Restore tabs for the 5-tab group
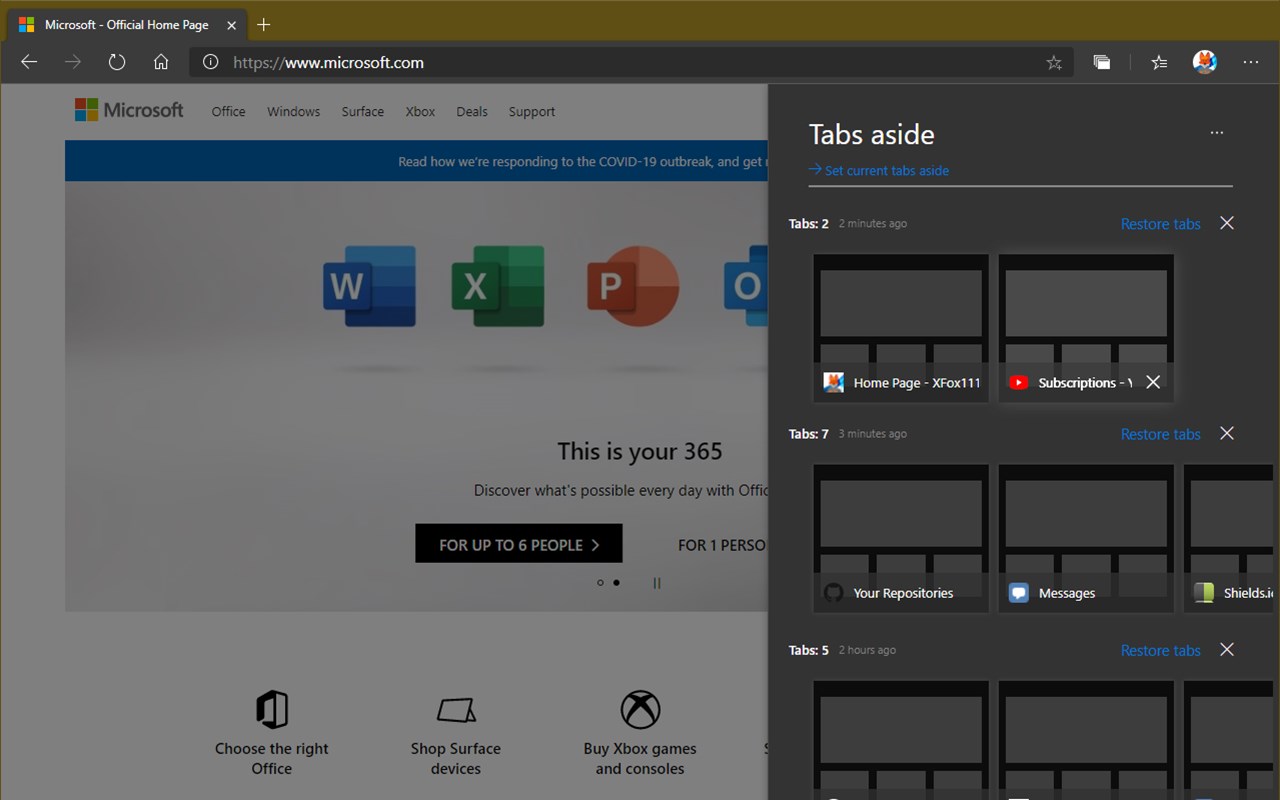The image size is (1280, 800). pos(1160,650)
